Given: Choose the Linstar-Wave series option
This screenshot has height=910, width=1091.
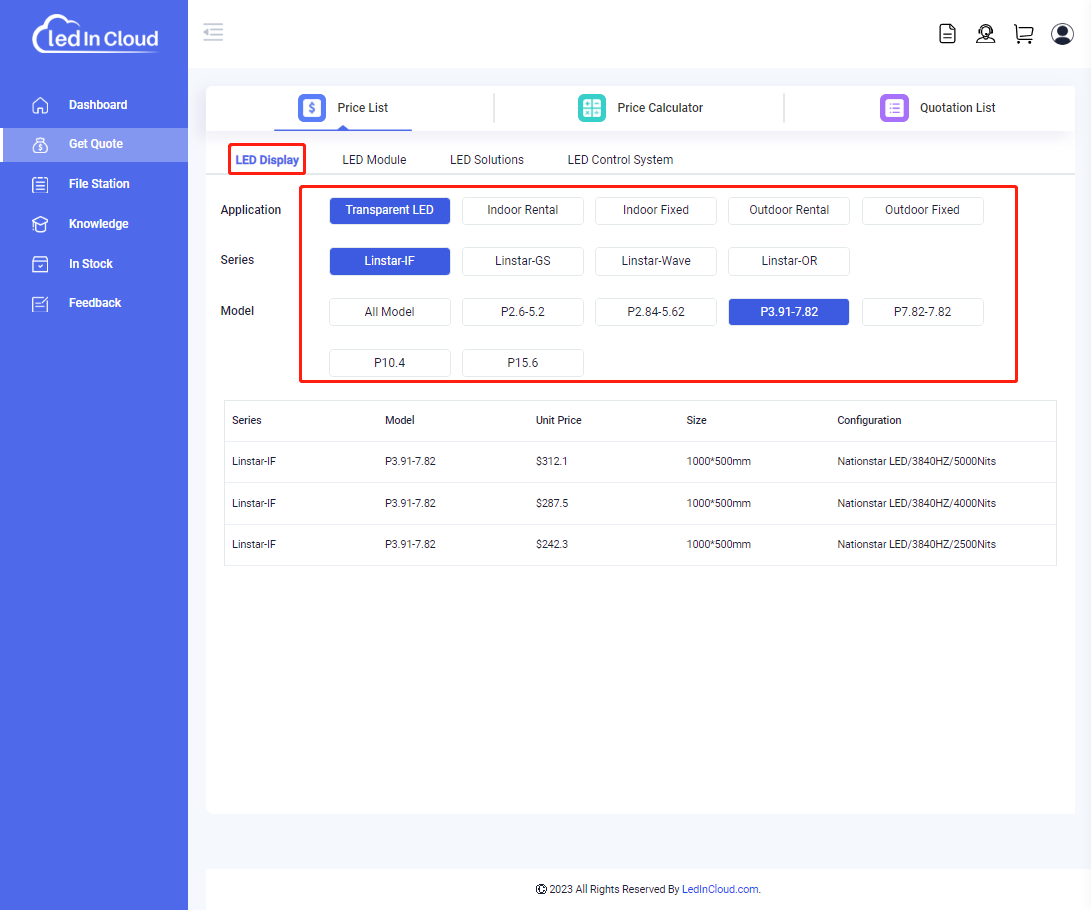Looking at the screenshot, I should pyautogui.click(x=655, y=261).
